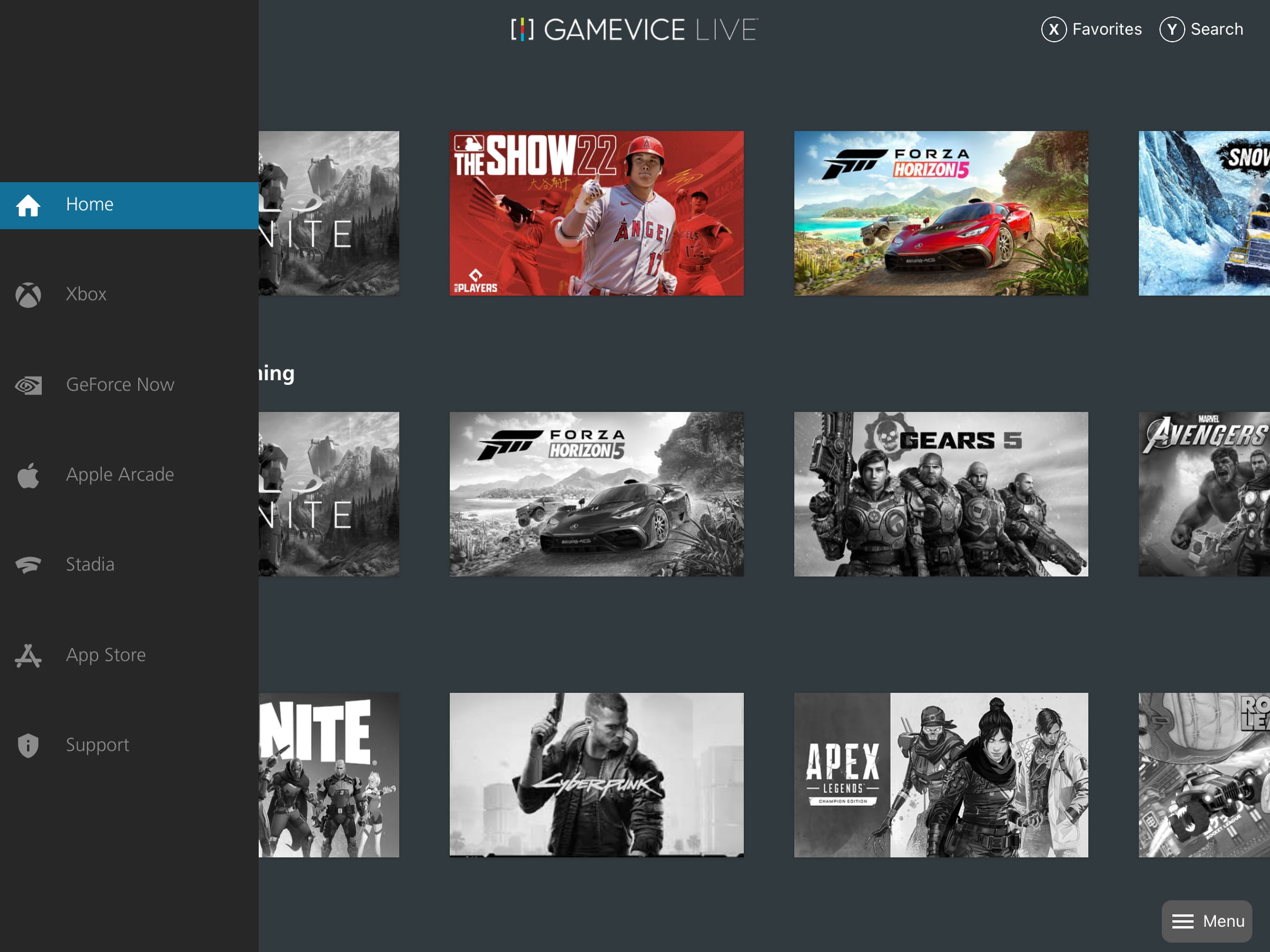The height and width of the screenshot is (952, 1270).
Task: Click the App Store icon in the sidebar
Action: [x=28, y=655]
